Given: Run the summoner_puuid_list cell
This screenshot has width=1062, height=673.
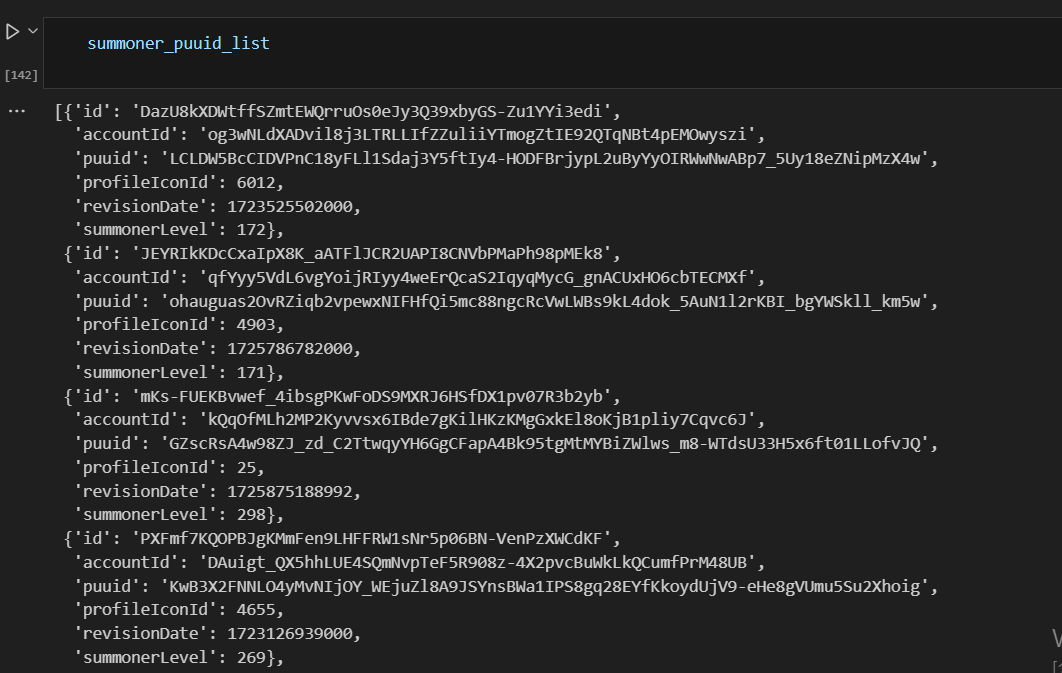Looking at the screenshot, I should click(x=12, y=31).
